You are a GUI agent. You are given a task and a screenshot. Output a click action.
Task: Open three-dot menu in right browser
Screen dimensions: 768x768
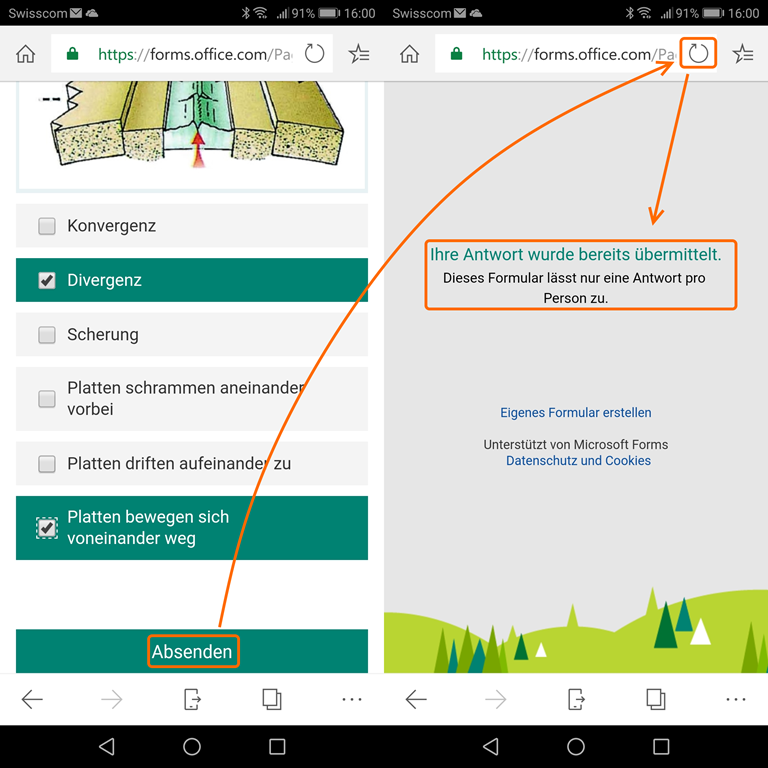click(736, 699)
